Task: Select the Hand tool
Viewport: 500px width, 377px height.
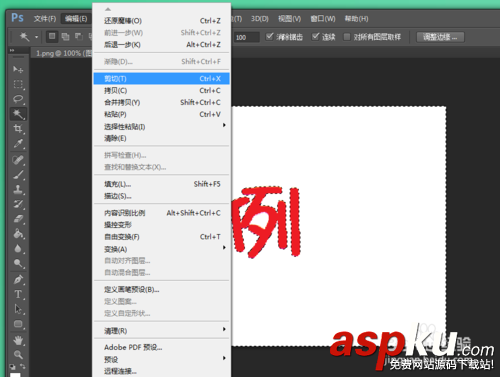Action: 18,340
